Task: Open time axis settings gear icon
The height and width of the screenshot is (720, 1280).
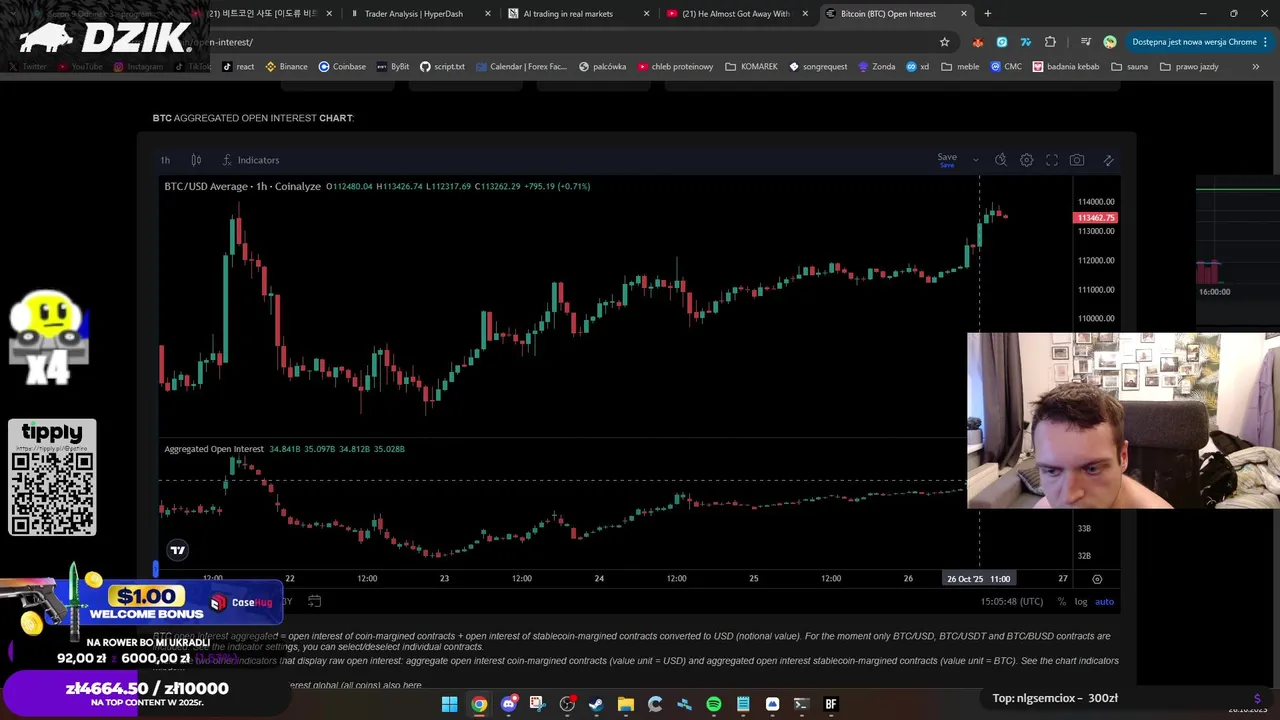Action: click(x=1097, y=579)
